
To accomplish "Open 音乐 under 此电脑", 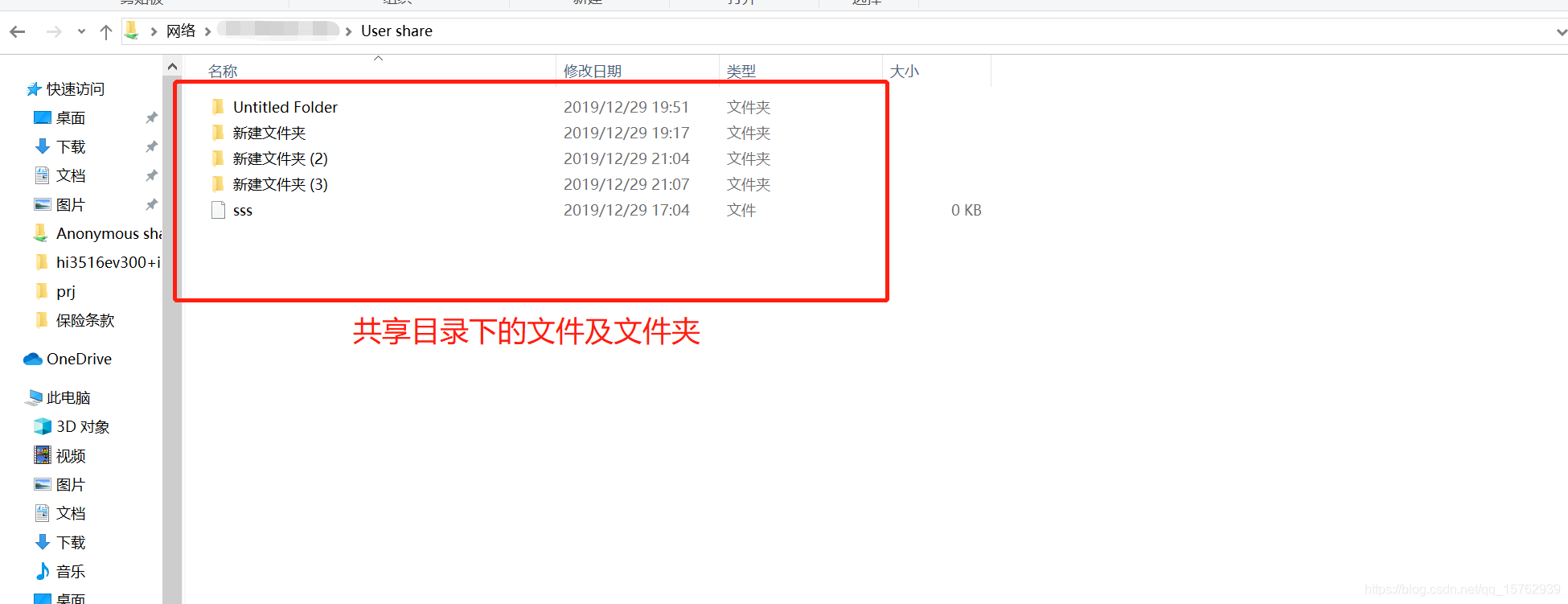I will 71,571.
